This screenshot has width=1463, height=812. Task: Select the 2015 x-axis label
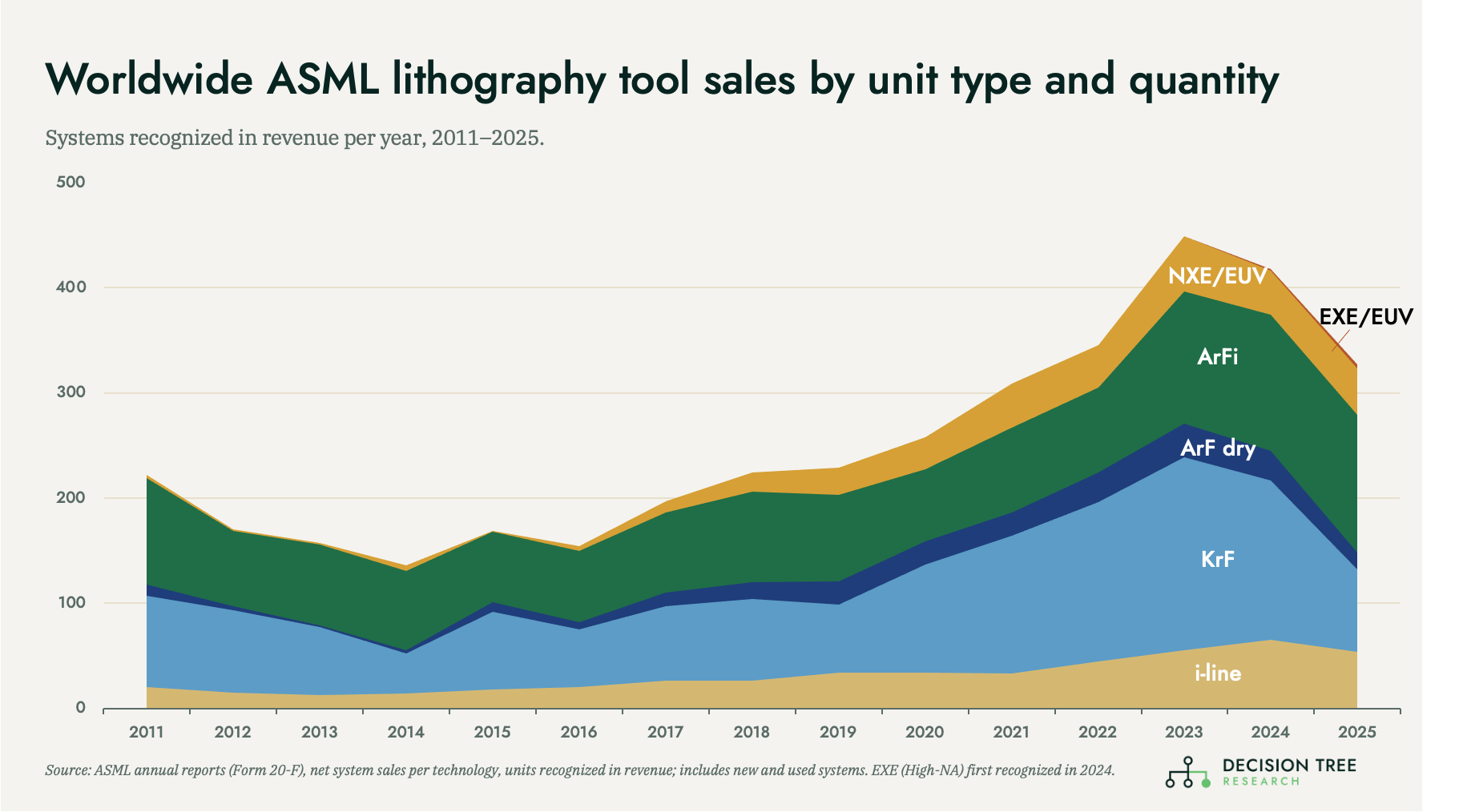pyautogui.click(x=493, y=732)
